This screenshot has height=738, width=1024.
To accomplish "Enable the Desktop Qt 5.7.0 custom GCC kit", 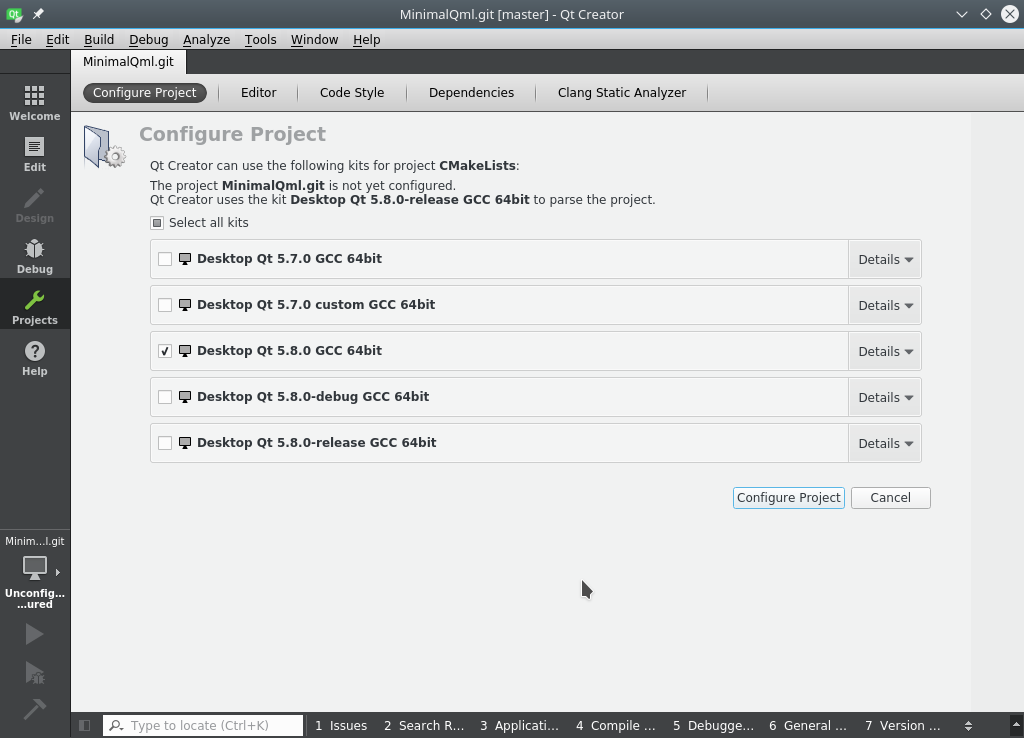I will tap(165, 305).
